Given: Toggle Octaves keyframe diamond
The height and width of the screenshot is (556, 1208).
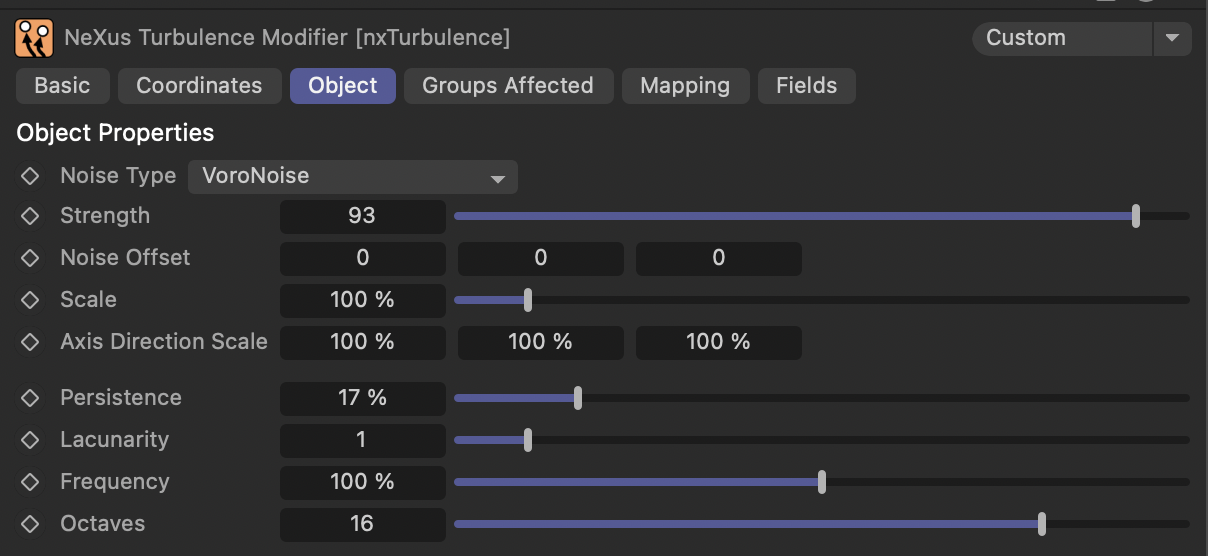Looking at the screenshot, I should [30, 524].
